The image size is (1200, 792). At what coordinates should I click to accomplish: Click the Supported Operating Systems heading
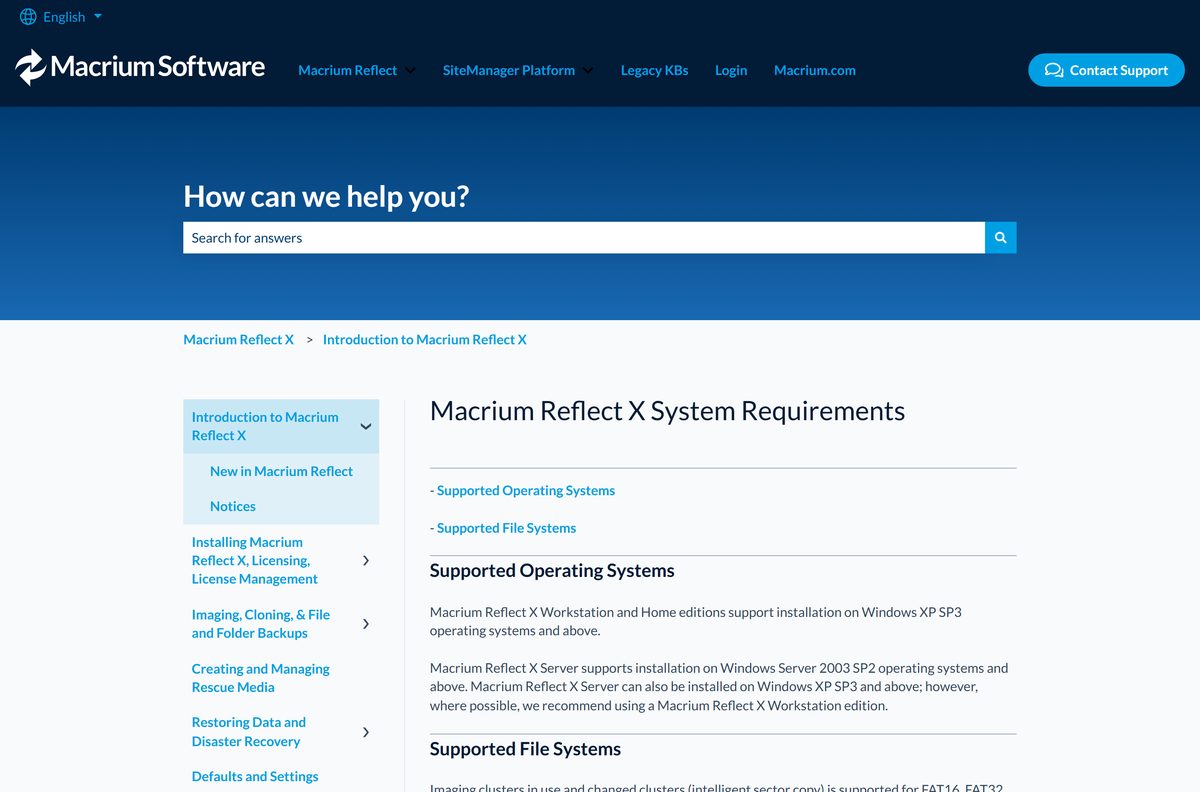tap(552, 571)
